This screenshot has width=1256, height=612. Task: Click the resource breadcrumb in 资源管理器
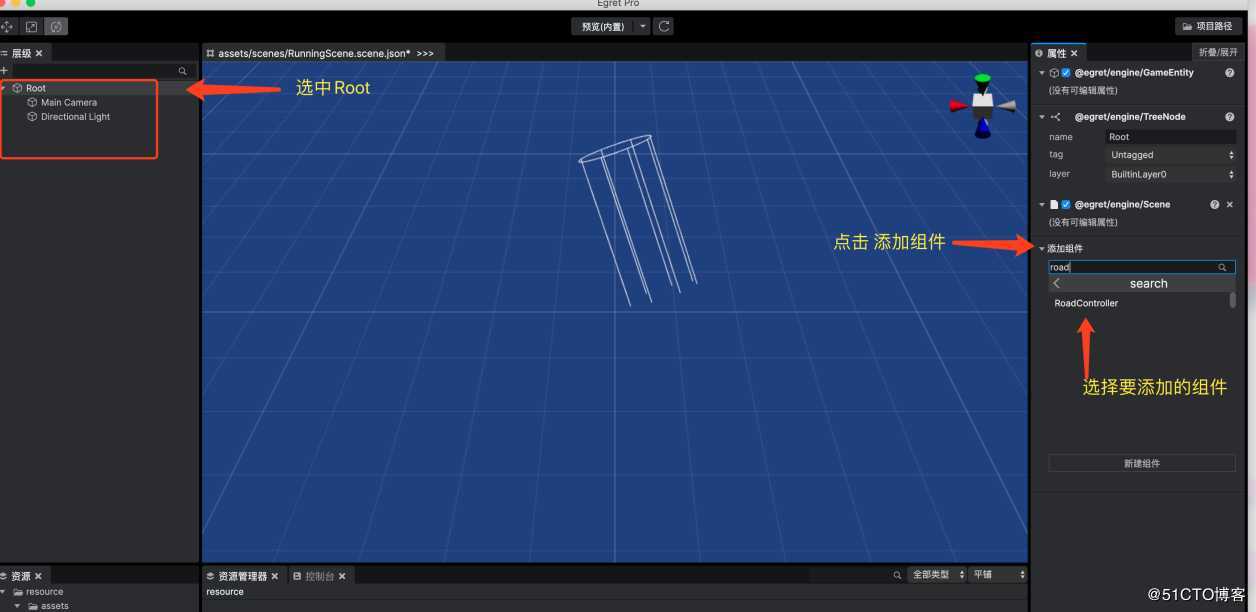click(x=225, y=592)
